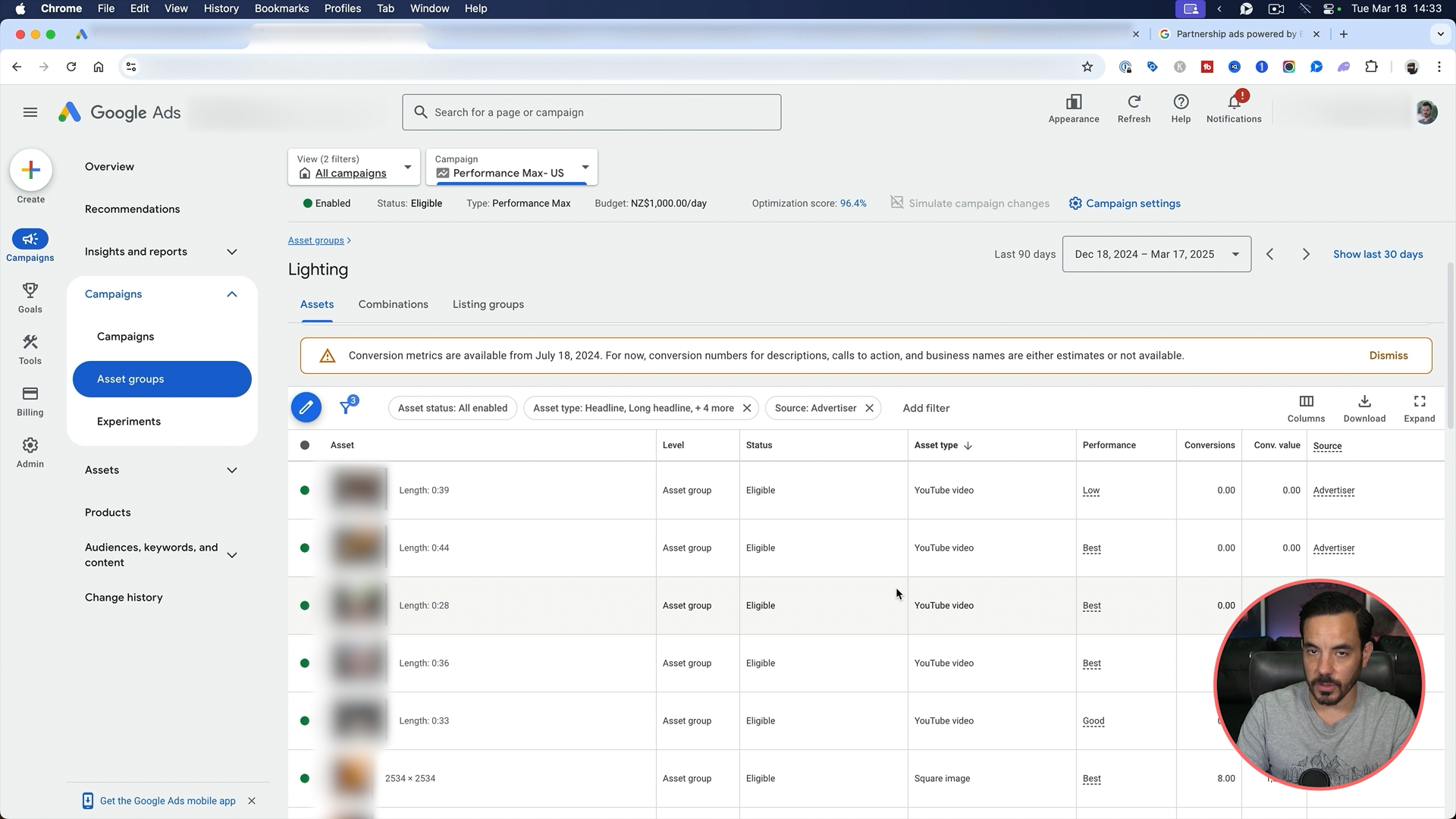The height and width of the screenshot is (819, 1456).
Task: Toggle status dot of 0:39 video asset
Action: tap(305, 491)
